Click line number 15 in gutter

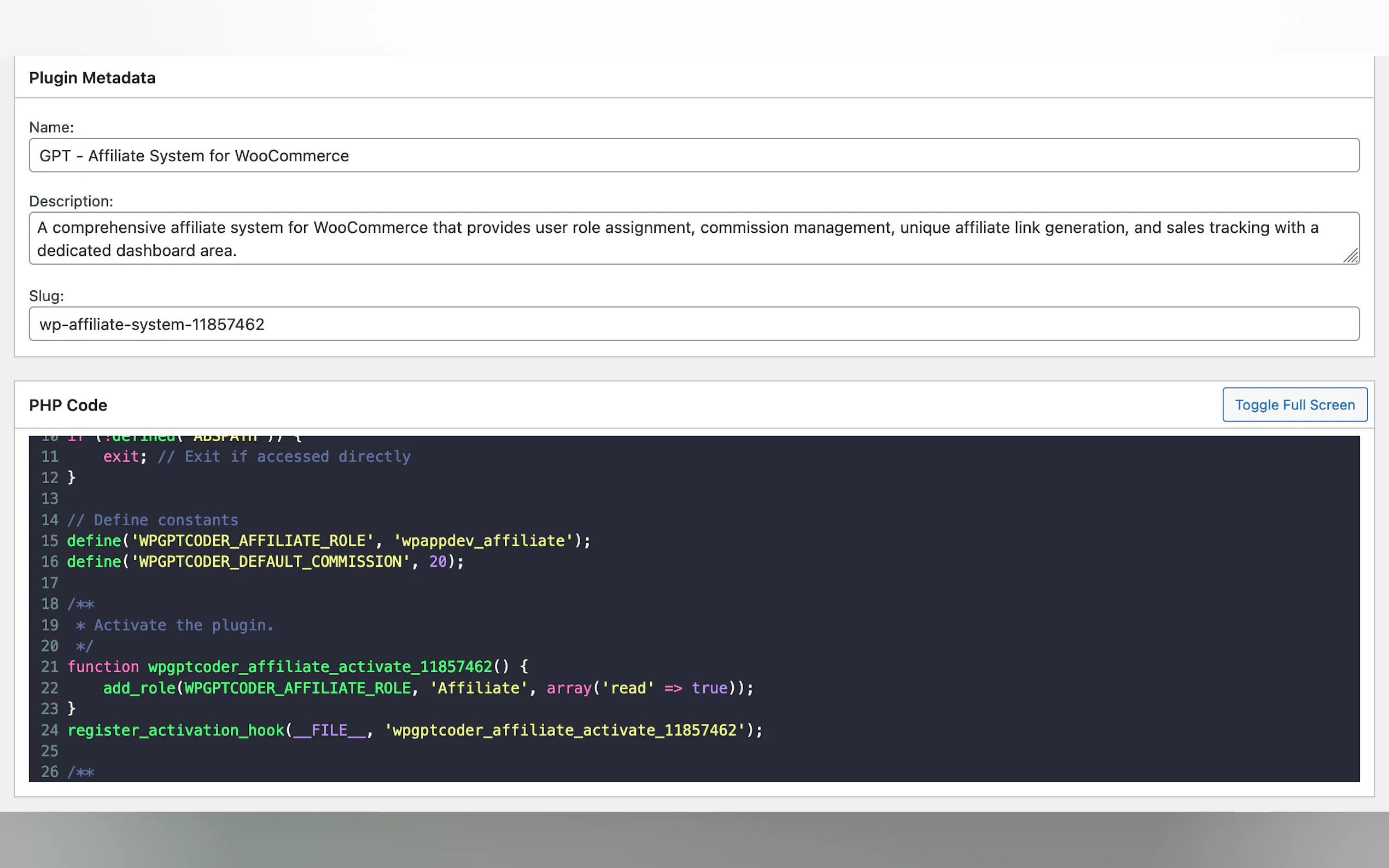[49, 541]
